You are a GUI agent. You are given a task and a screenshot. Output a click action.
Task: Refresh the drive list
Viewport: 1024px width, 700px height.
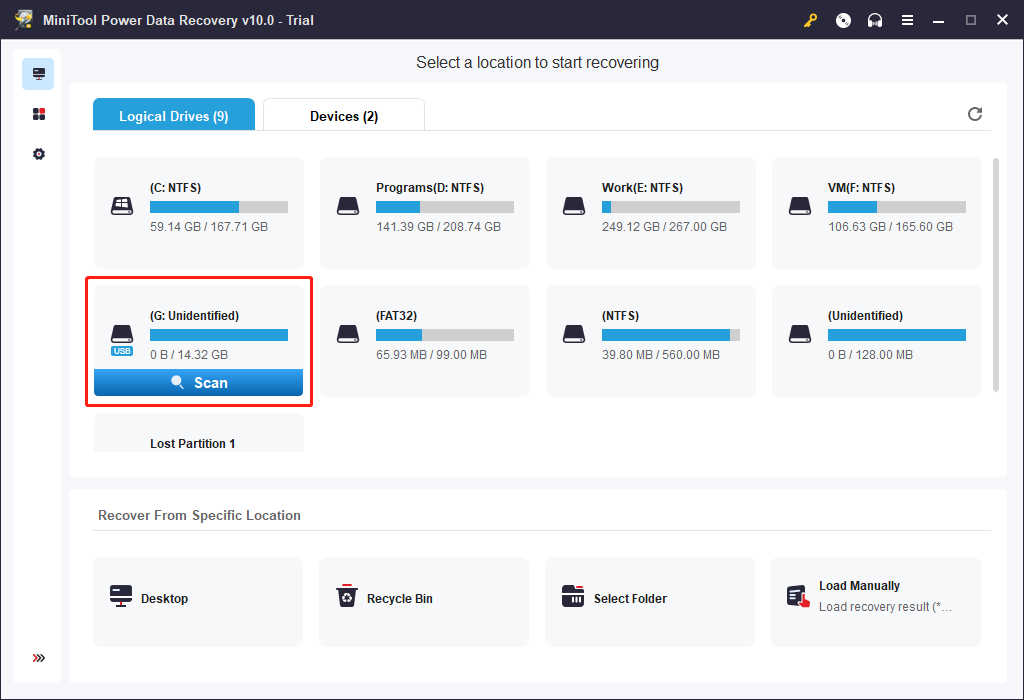pyautogui.click(x=975, y=114)
